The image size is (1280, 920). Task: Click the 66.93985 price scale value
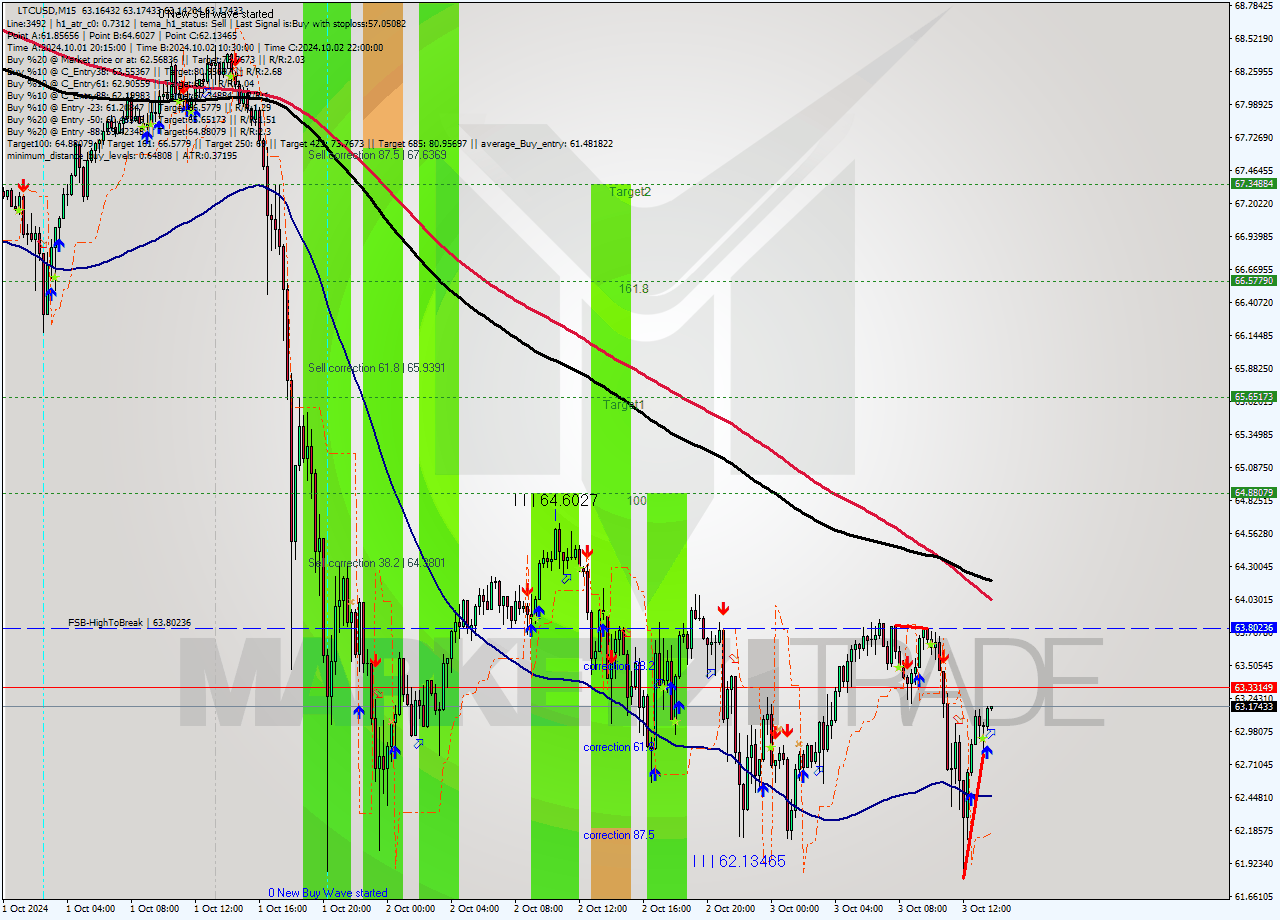click(1254, 237)
